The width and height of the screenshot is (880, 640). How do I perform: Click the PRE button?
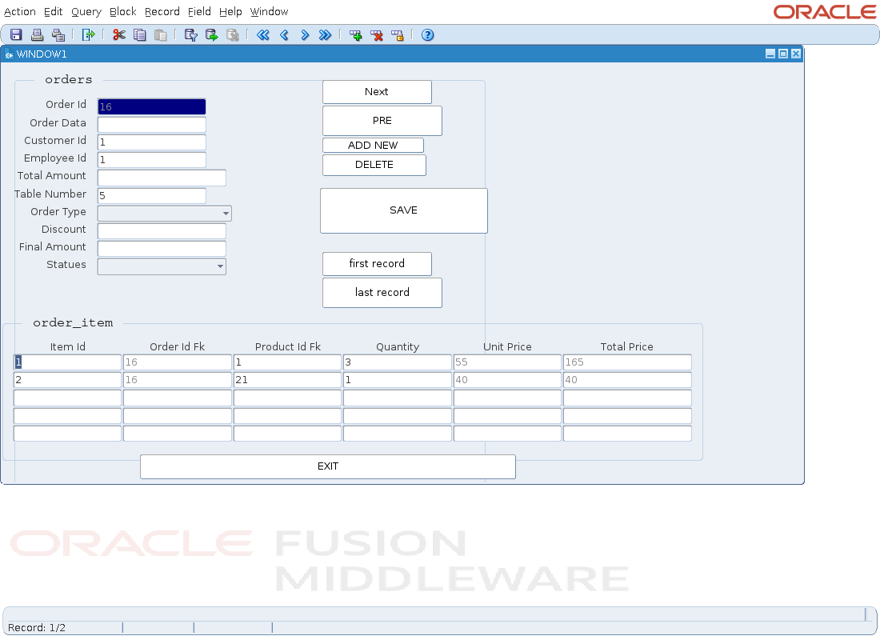[x=382, y=120]
